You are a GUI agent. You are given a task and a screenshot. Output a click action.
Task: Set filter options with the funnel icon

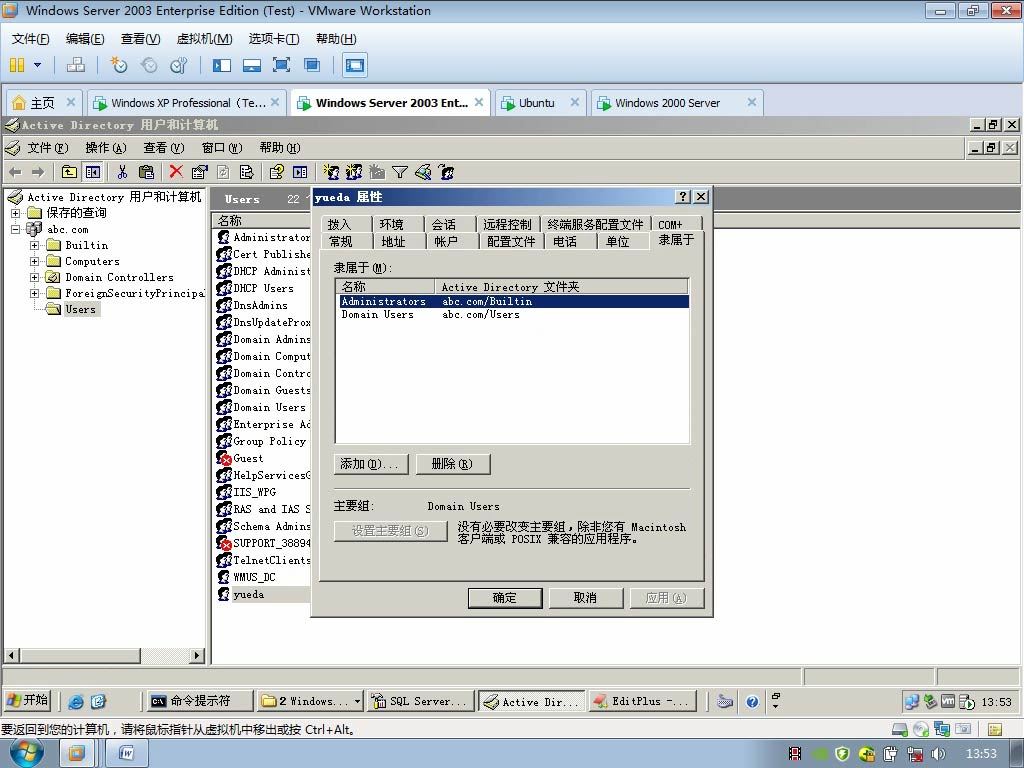pos(400,172)
